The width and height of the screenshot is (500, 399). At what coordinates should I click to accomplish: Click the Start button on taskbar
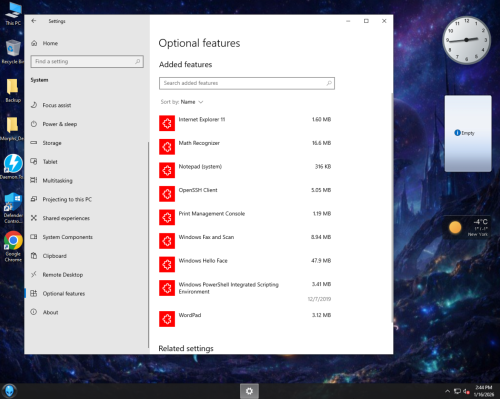(9, 391)
